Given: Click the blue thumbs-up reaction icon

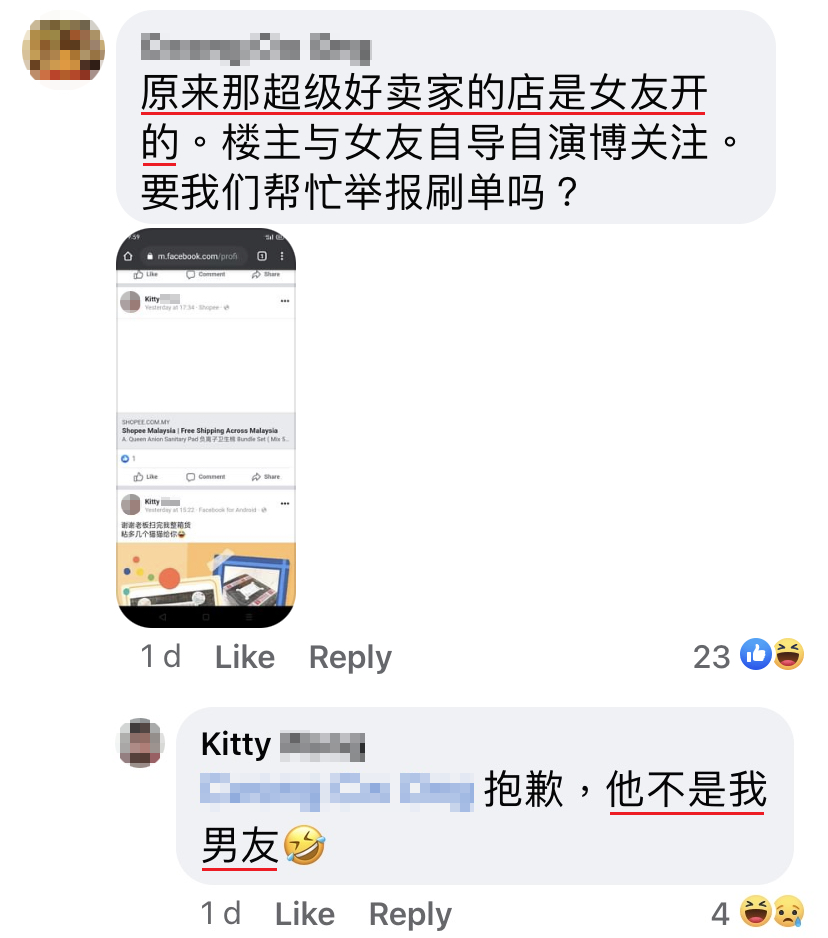Looking at the screenshot, I should coord(756,654).
